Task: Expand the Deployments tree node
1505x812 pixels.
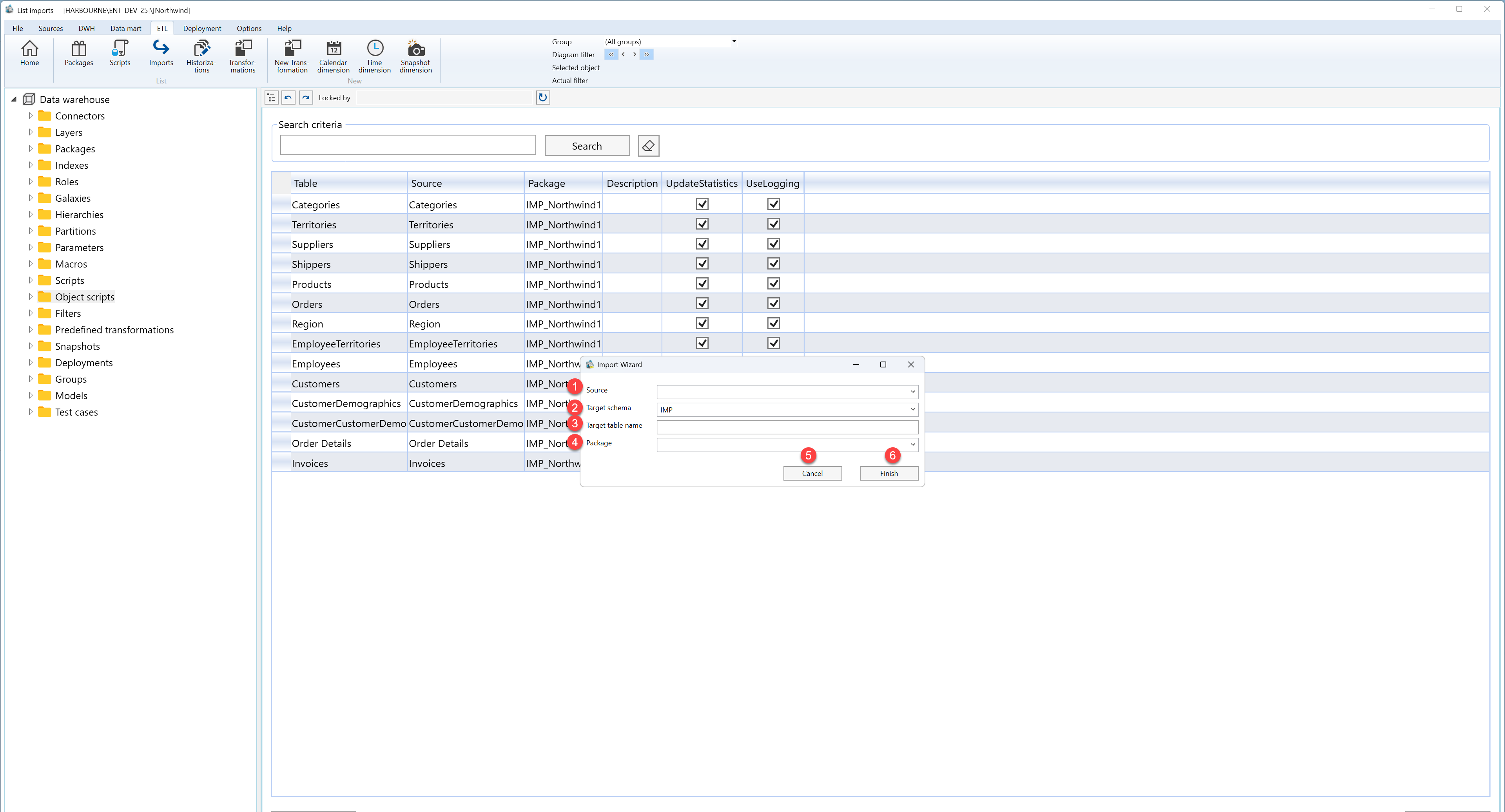Action: pyautogui.click(x=31, y=362)
